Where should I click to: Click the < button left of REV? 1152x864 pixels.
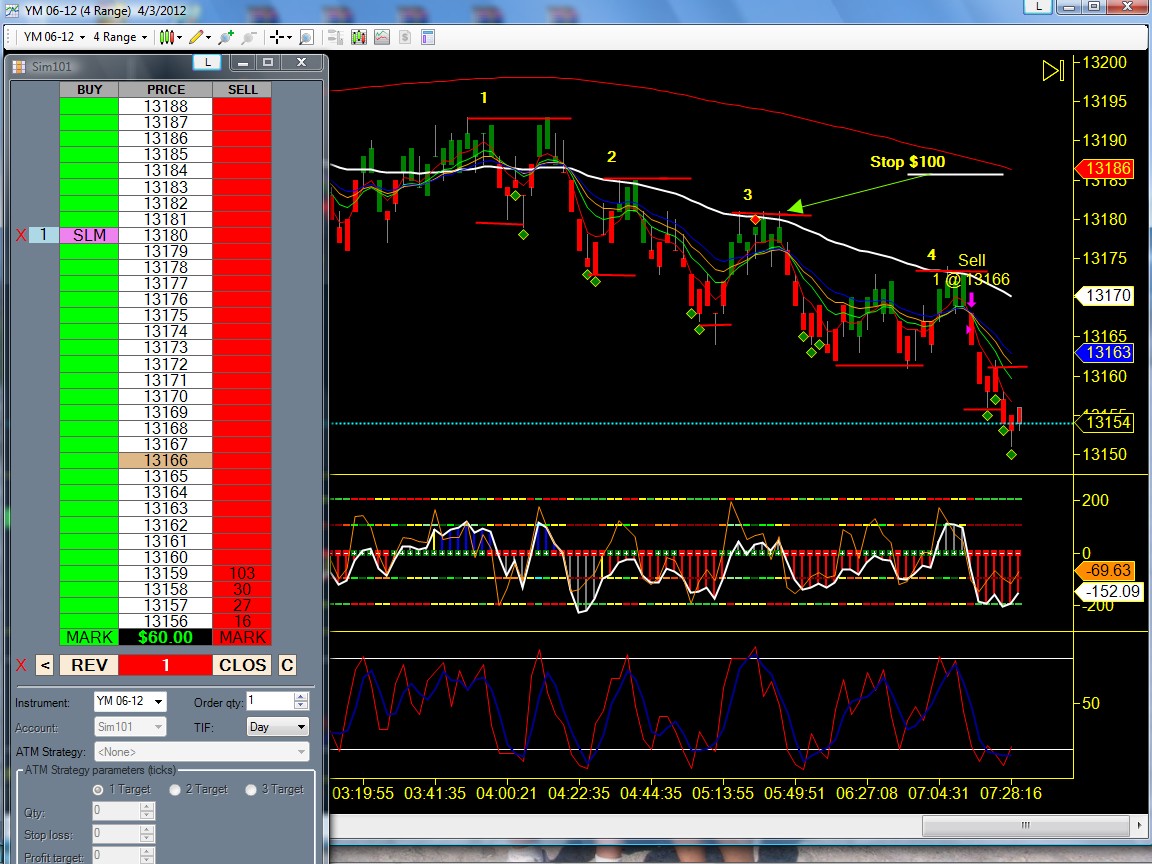click(x=45, y=665)
